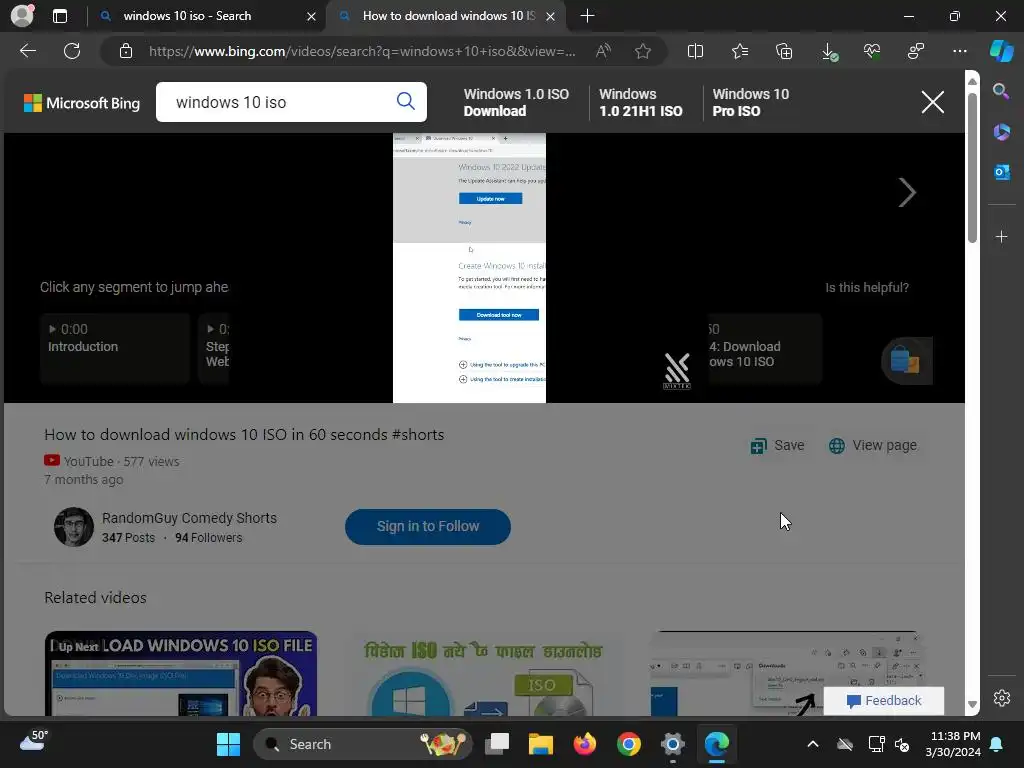Select 'How to download windows 10' tab

tap(448, 16)
